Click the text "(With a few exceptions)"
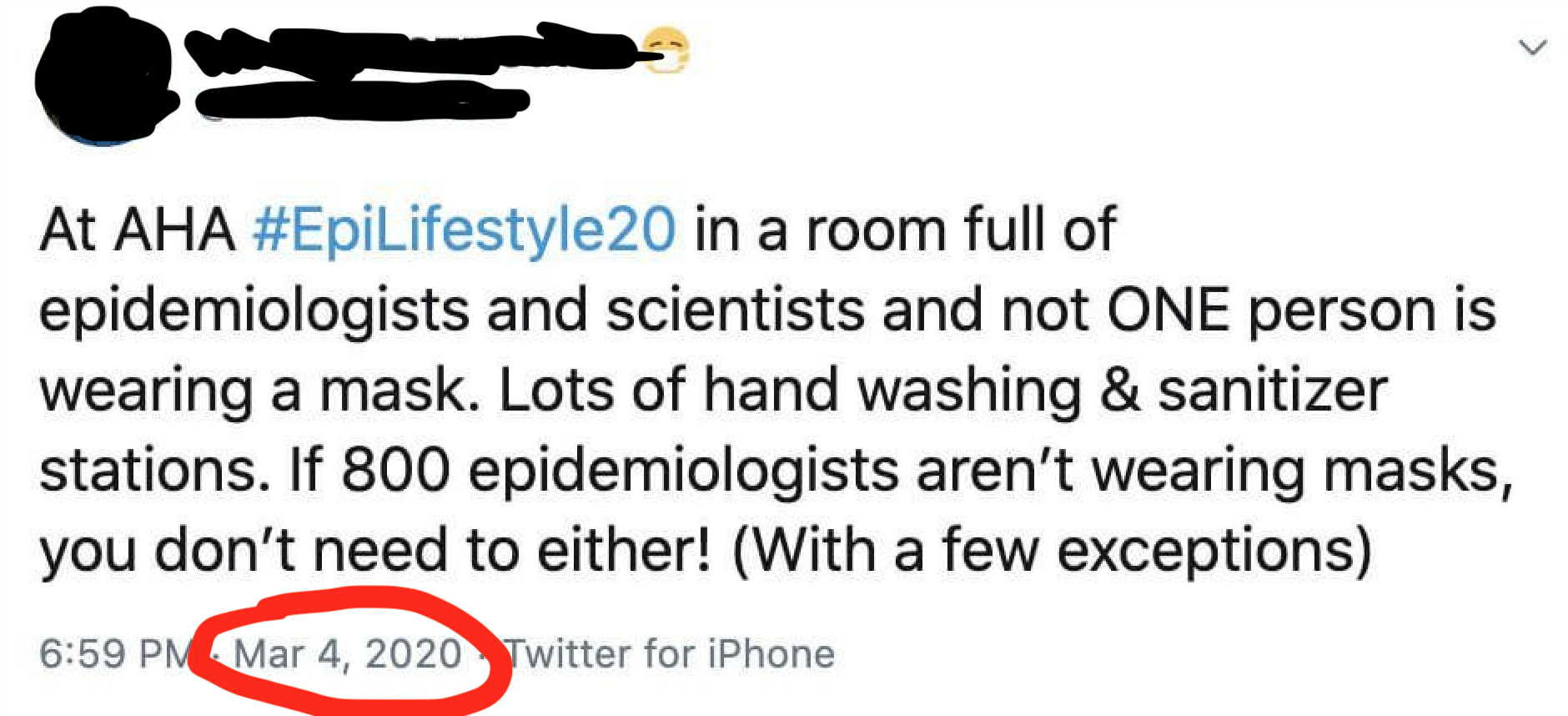 coord(1051,551)
